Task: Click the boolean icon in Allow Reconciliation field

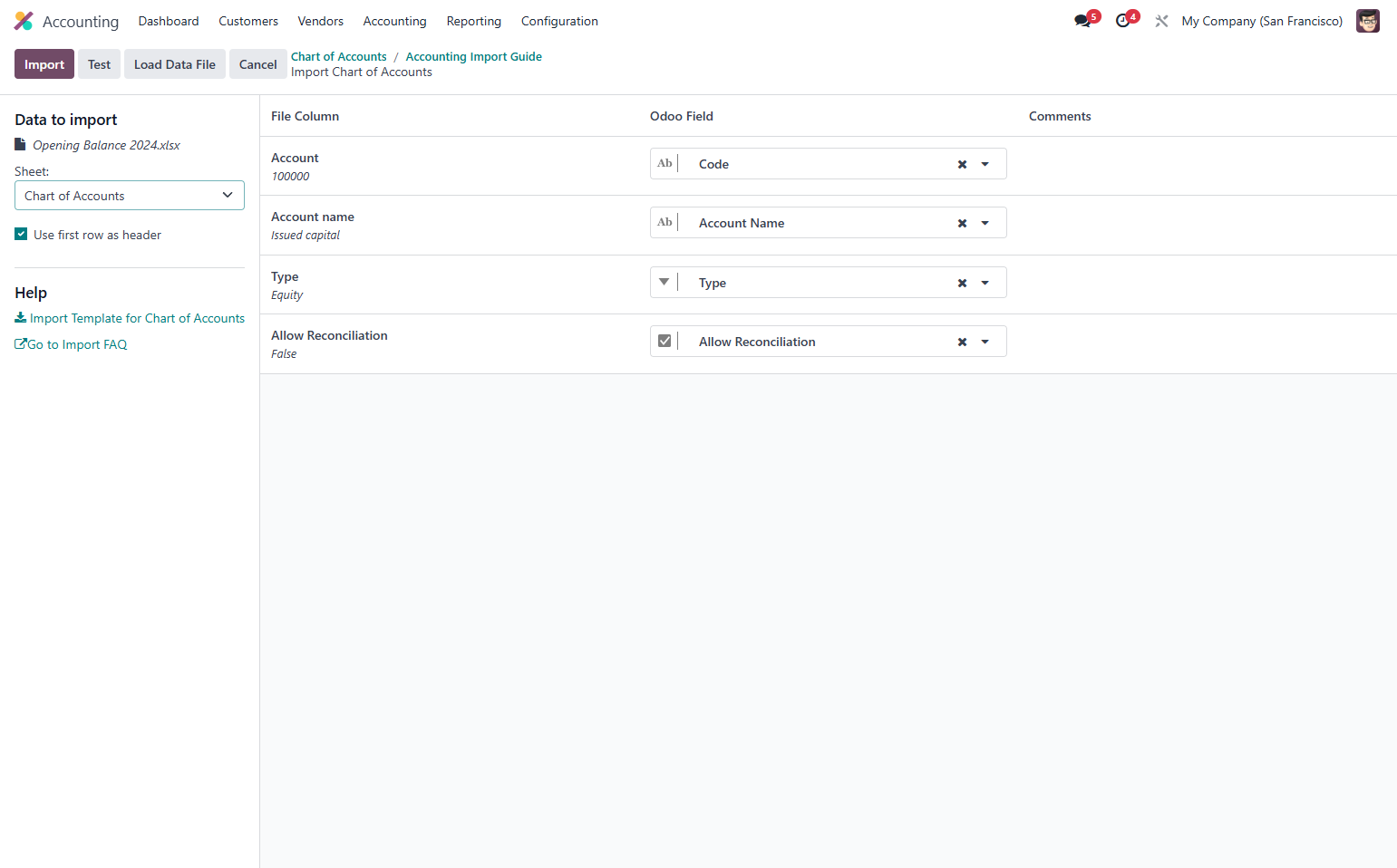Action: click(665, 341)
